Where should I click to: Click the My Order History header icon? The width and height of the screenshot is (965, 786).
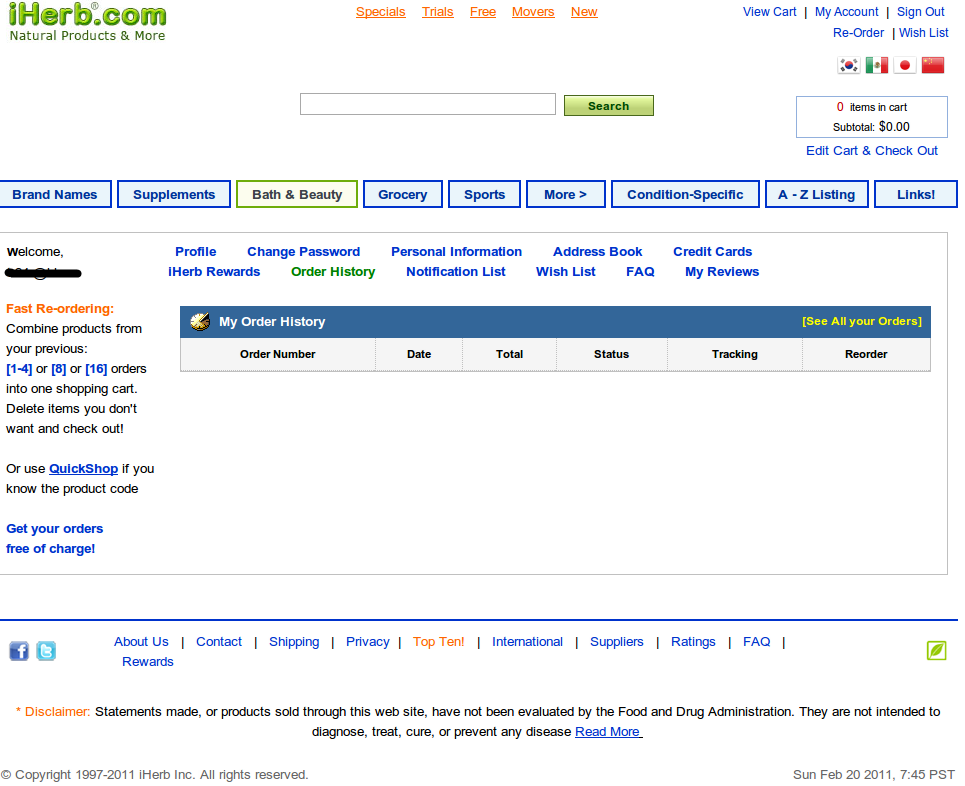coord(200,321)
